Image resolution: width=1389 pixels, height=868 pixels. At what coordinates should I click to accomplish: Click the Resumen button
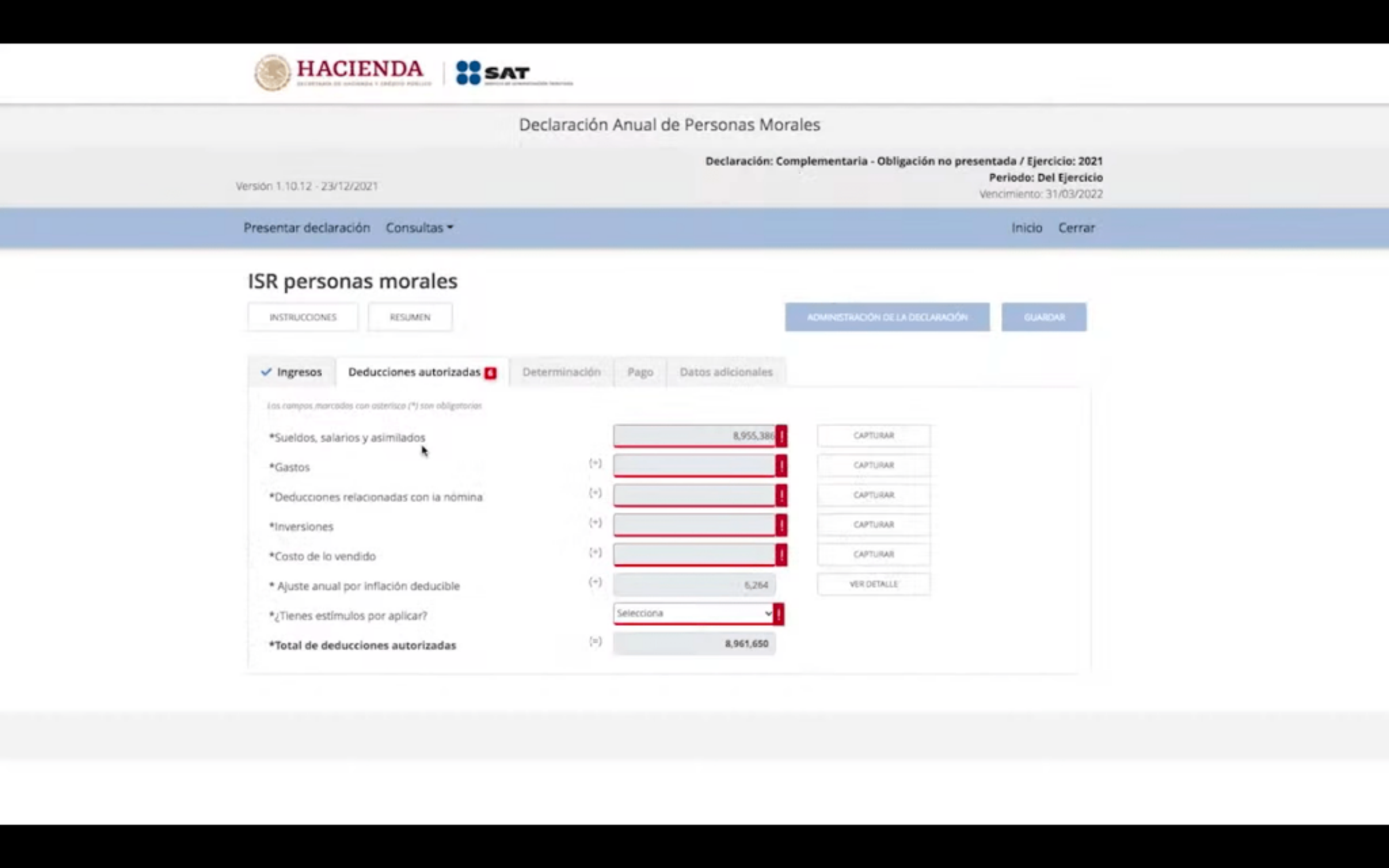[410, 317]
